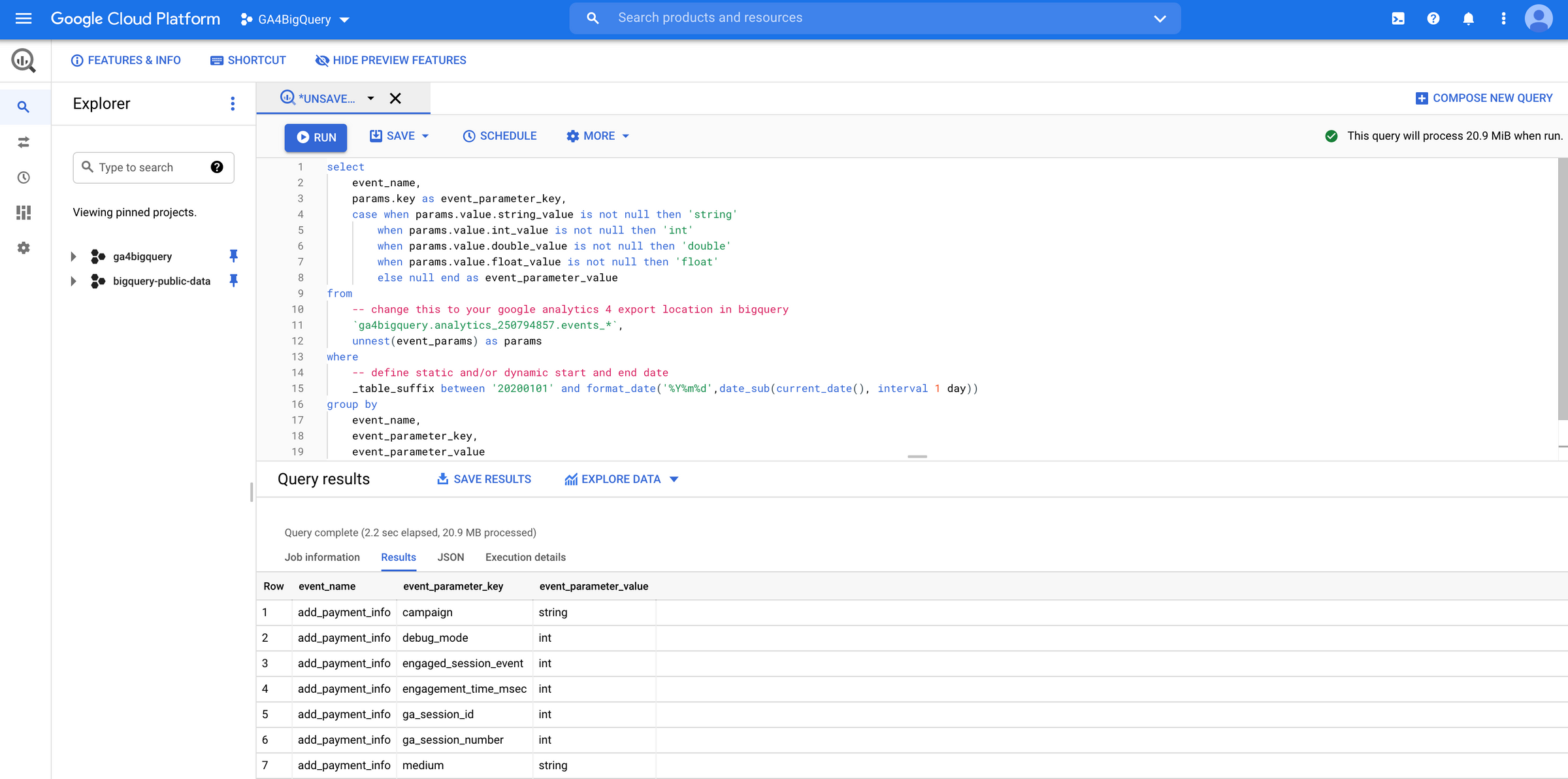Switch to the JSON results tab
Viewport: 1568px width, 779px height.
click(x=451, y=557)
